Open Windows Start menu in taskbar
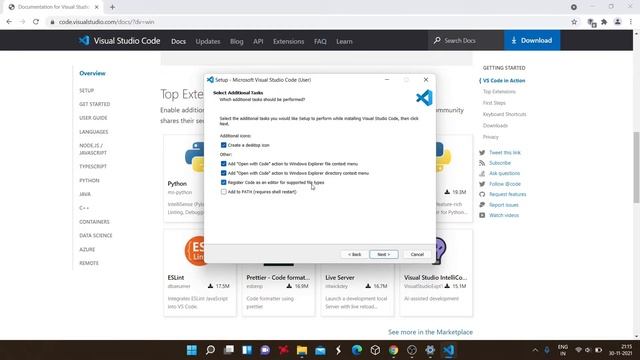This screenshot has height=360, width=640. click(191, 350)
